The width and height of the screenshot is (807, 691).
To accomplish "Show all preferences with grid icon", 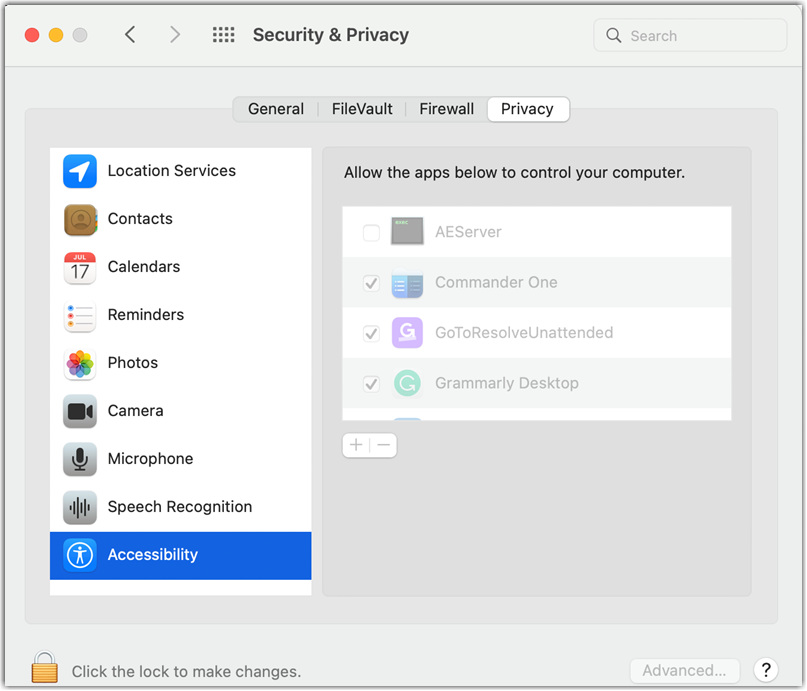I will (224, 35).
